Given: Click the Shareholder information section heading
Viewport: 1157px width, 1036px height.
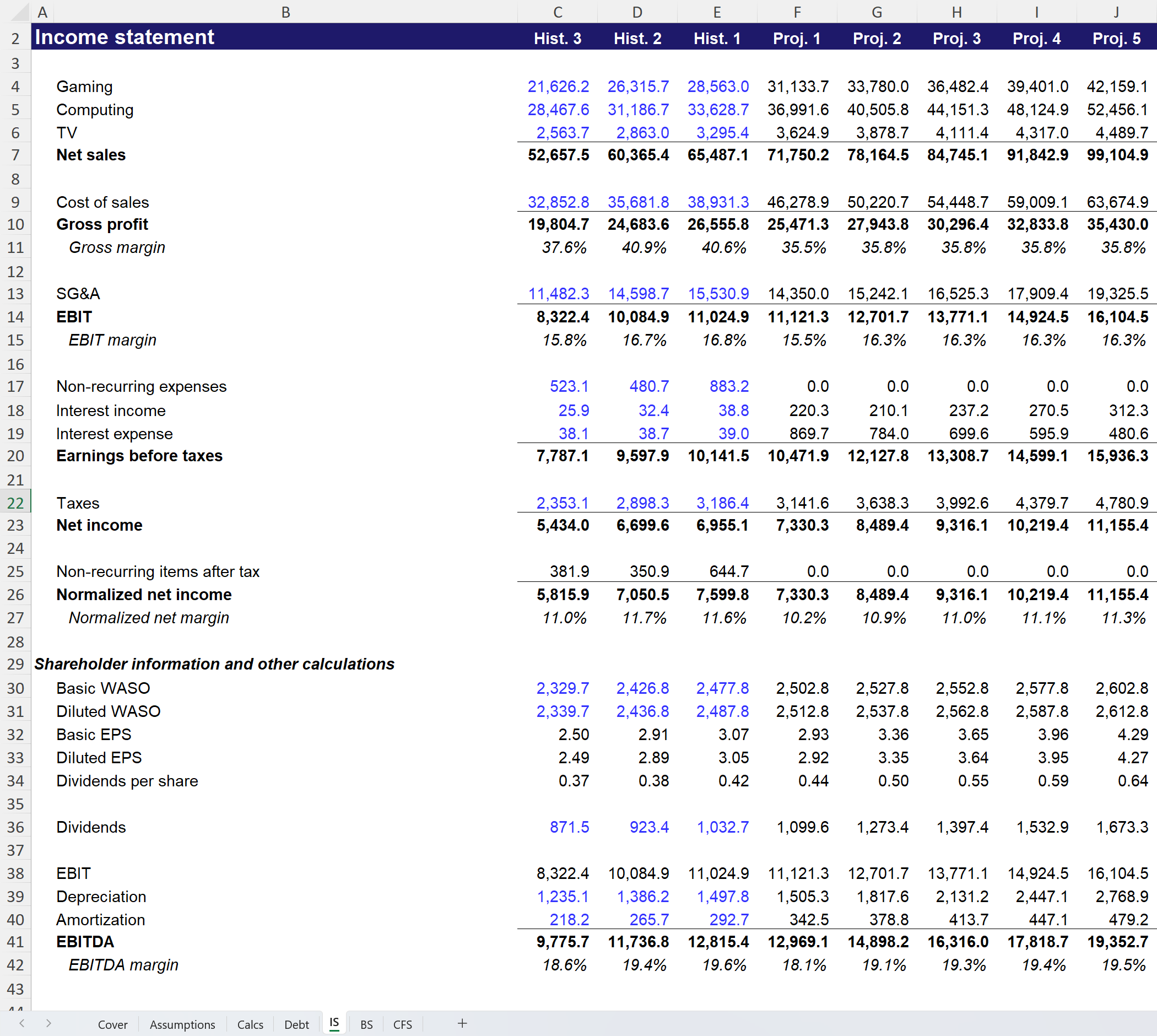Looking at the screenshot, I should click(x=214, y=664).
